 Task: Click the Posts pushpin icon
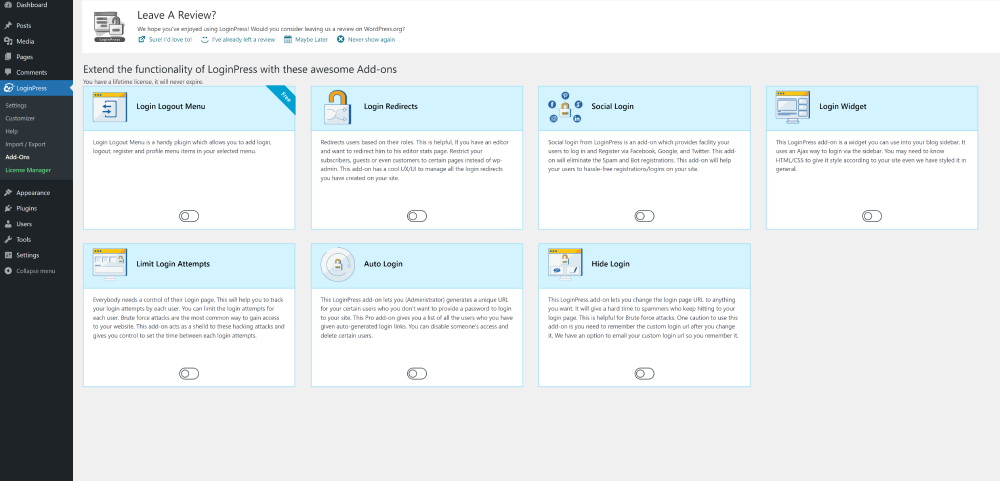click(x=8, y=26)
